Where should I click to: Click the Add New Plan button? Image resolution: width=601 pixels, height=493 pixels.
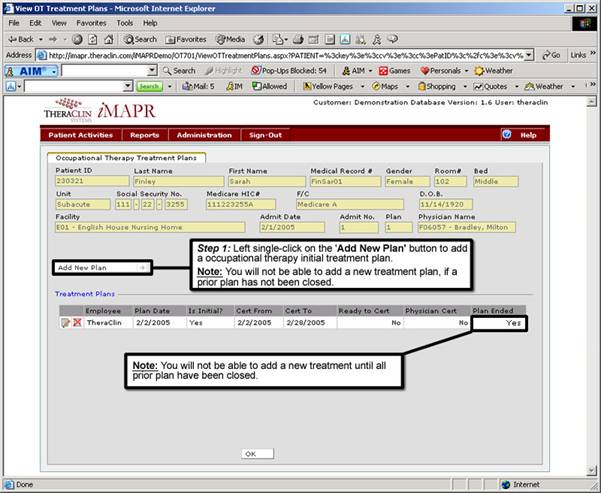[100, 267]
